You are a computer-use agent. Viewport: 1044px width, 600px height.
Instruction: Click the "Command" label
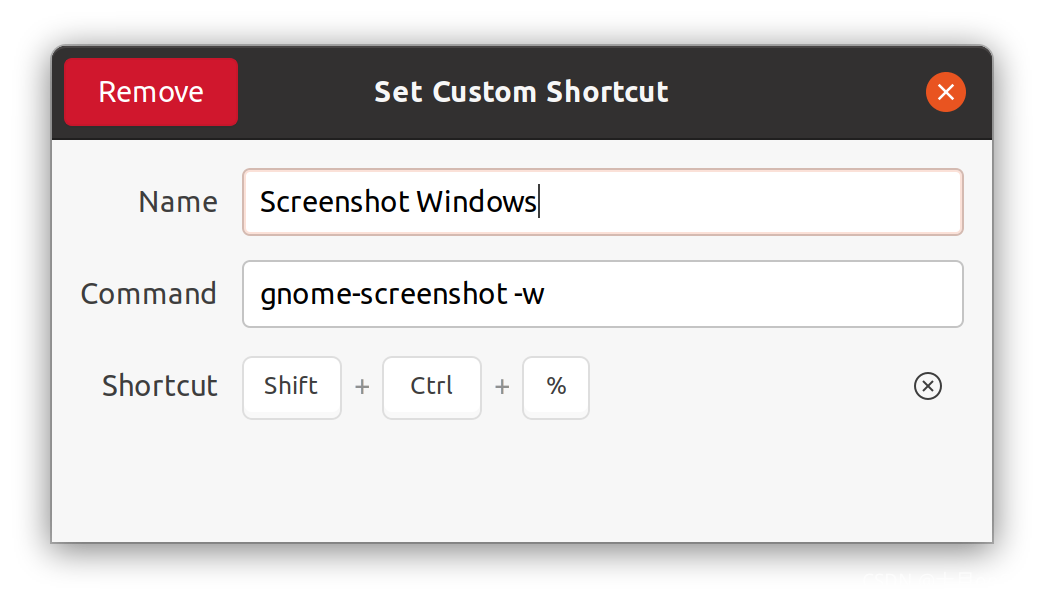tap(149, 294)
